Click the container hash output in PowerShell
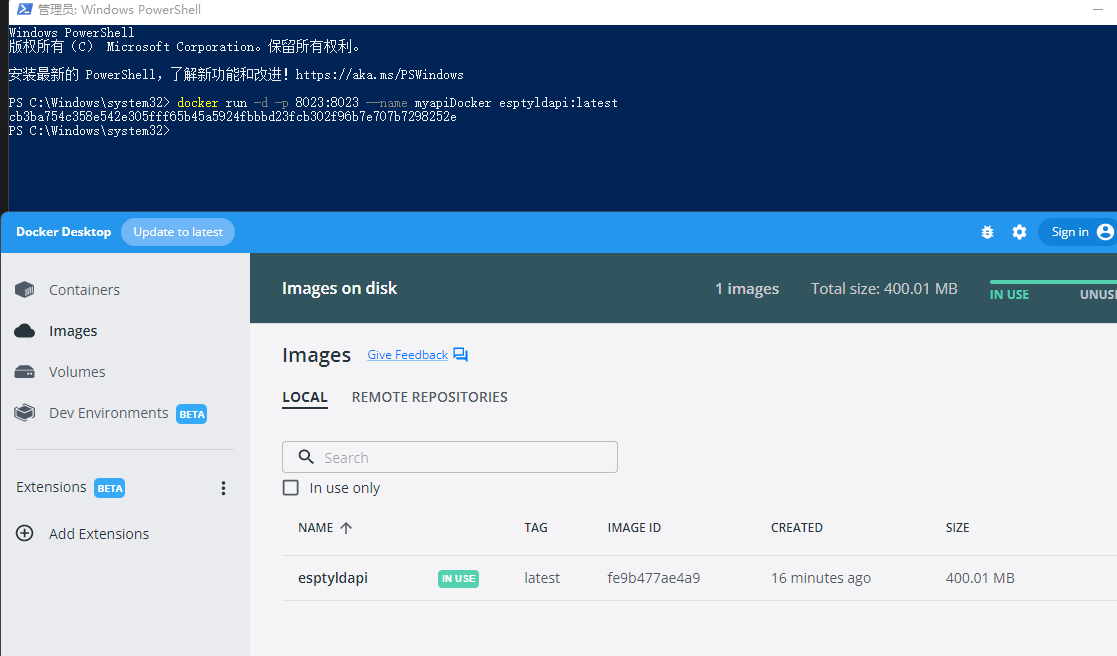The image size is (1117, 656). pos(232,117)
